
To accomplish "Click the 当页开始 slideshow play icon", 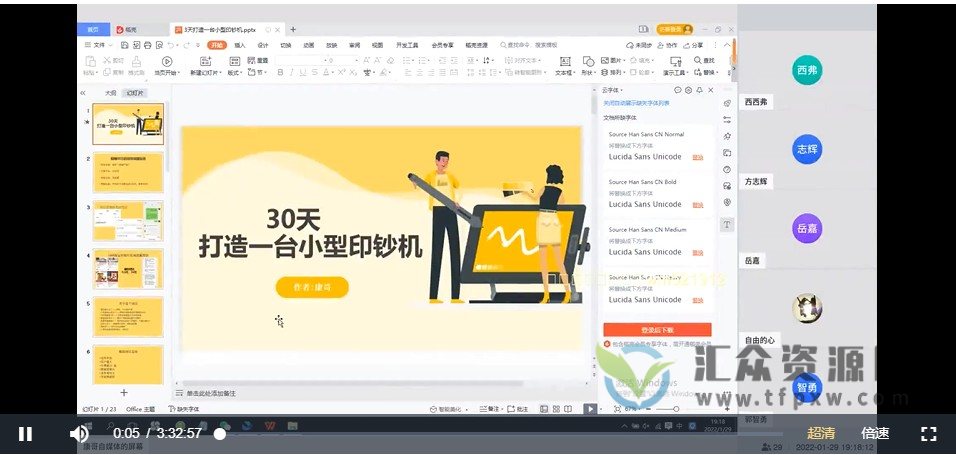I will pyautogui.click(x=166, y=62).
